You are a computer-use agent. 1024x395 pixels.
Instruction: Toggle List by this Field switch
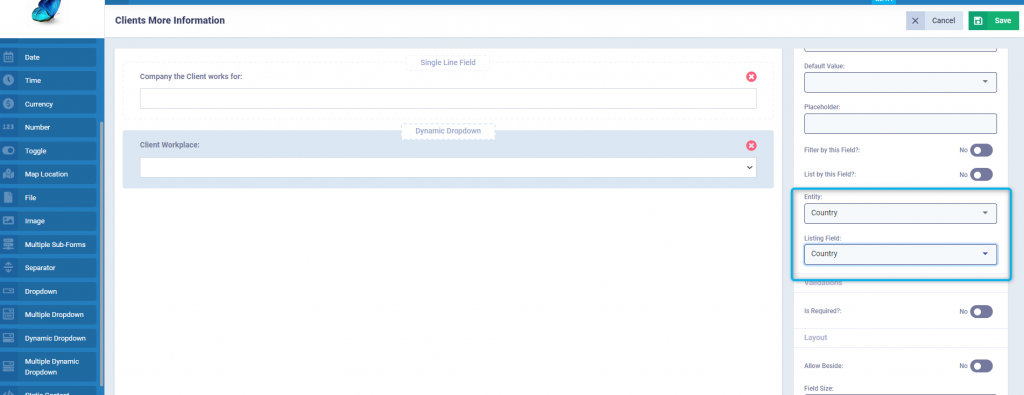coord(981,174)
